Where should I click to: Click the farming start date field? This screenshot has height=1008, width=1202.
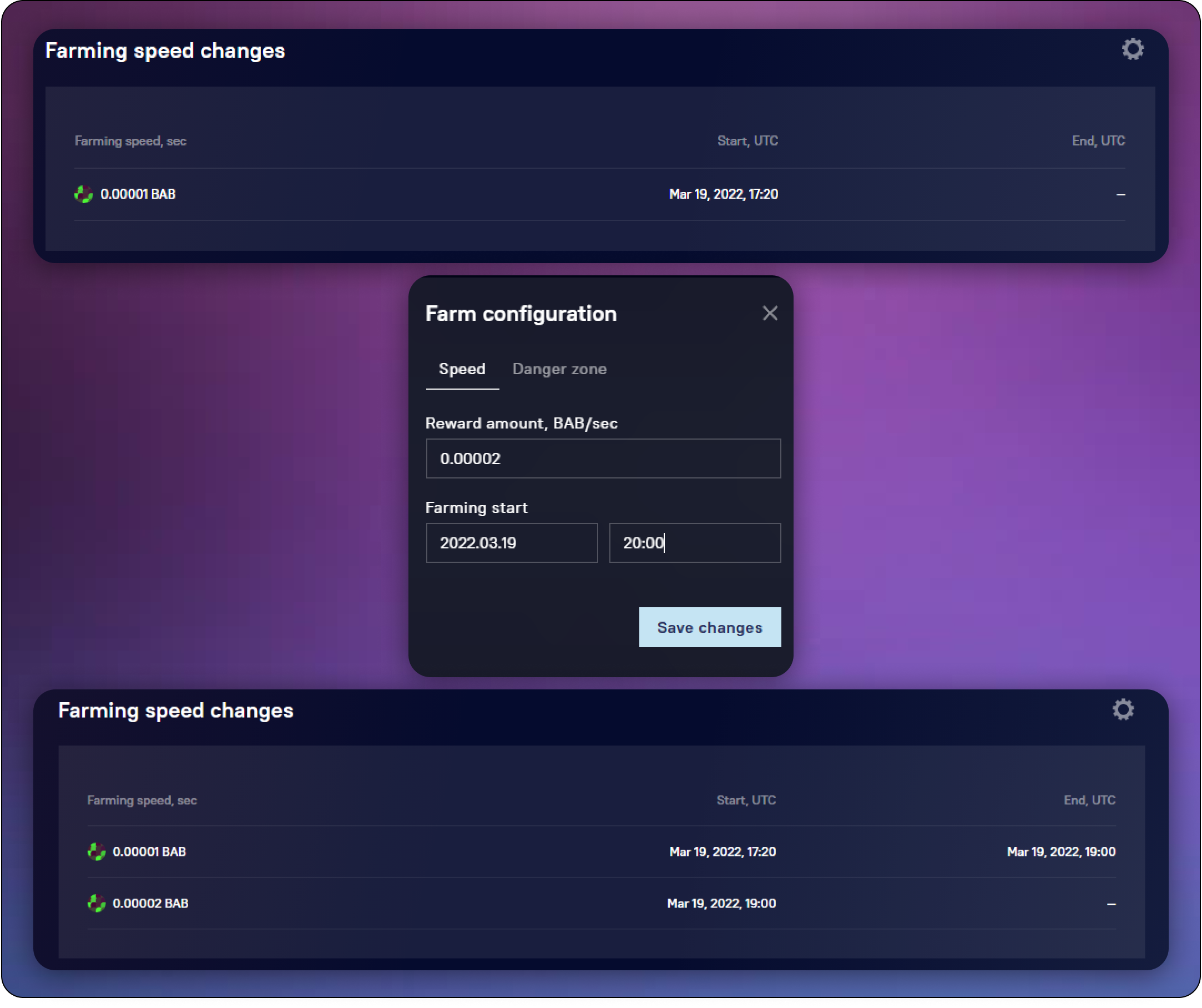(x=511, y=543)
